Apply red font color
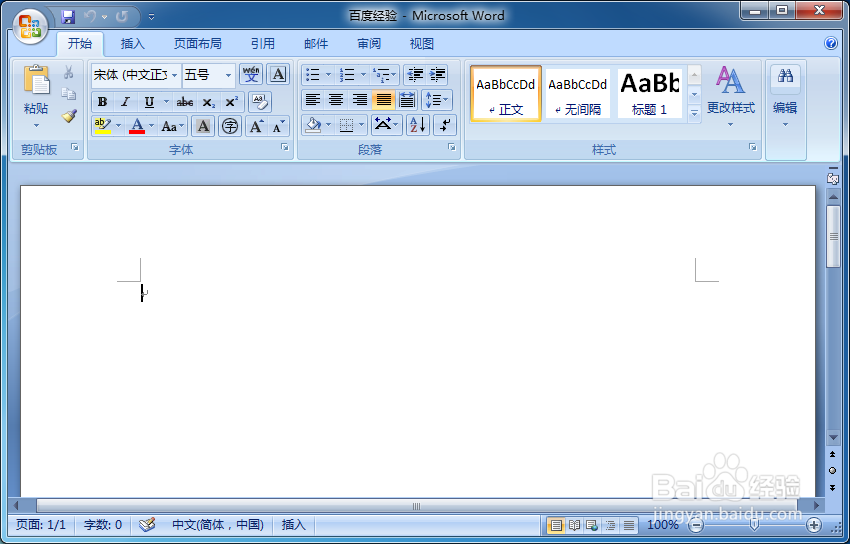Screen dimensions: 850x544 click(137, 126)
